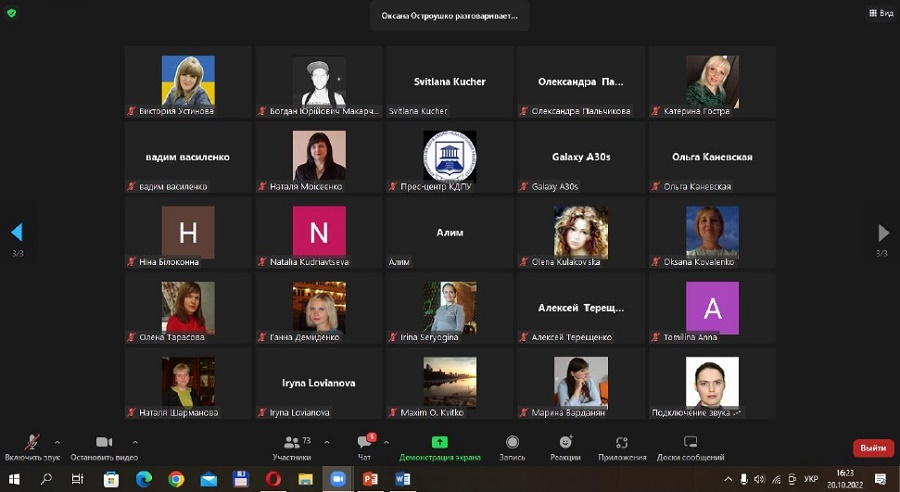This screenshot has width=900, height=492.
Task: Open the Вид view menu
Action: pyautogui.click(x=880, y=13)
